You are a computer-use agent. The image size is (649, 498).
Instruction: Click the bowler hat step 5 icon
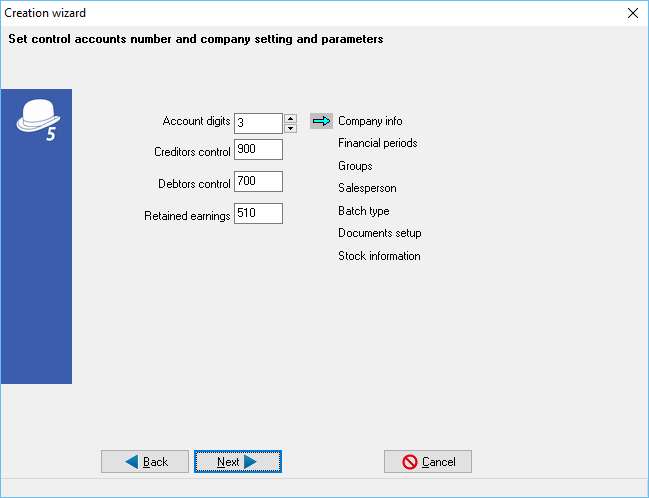[35, 119]
